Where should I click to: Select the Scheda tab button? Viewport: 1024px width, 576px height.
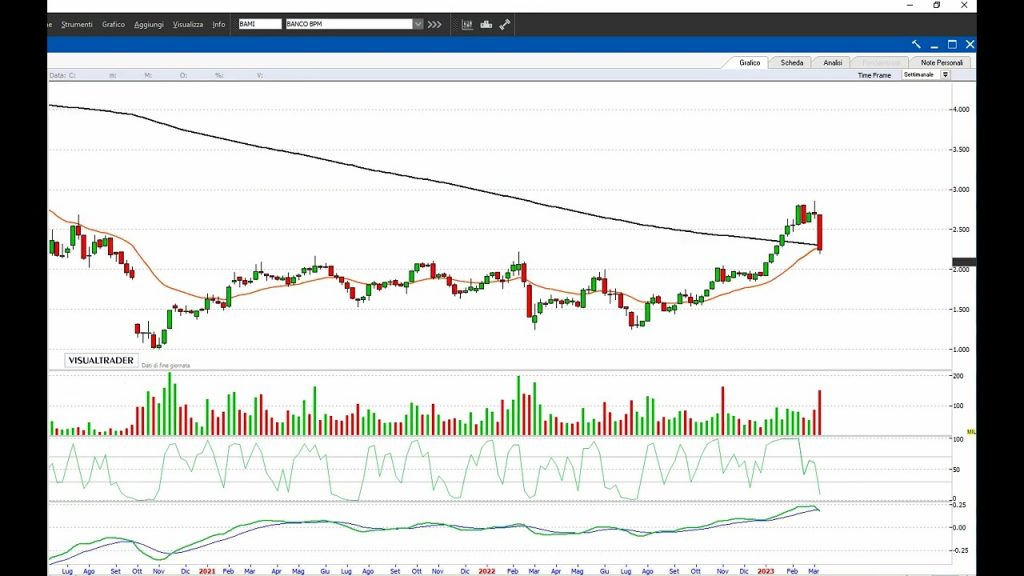(x=791, y=61)
